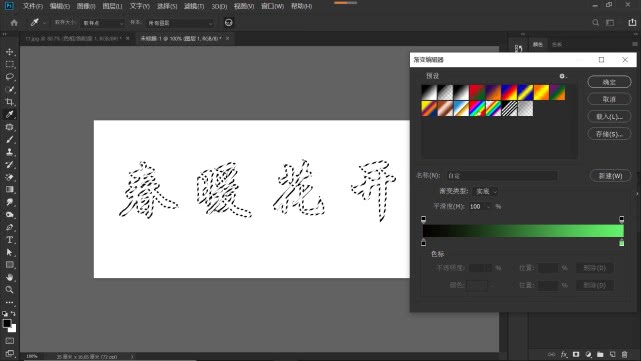Select the Rectangular Marquee tool
The height and width of the screenshot is (361, 641).
(9, 65)
